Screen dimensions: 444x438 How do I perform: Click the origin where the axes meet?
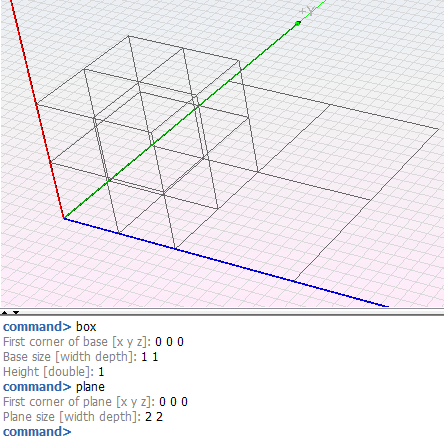pos(64,219)
